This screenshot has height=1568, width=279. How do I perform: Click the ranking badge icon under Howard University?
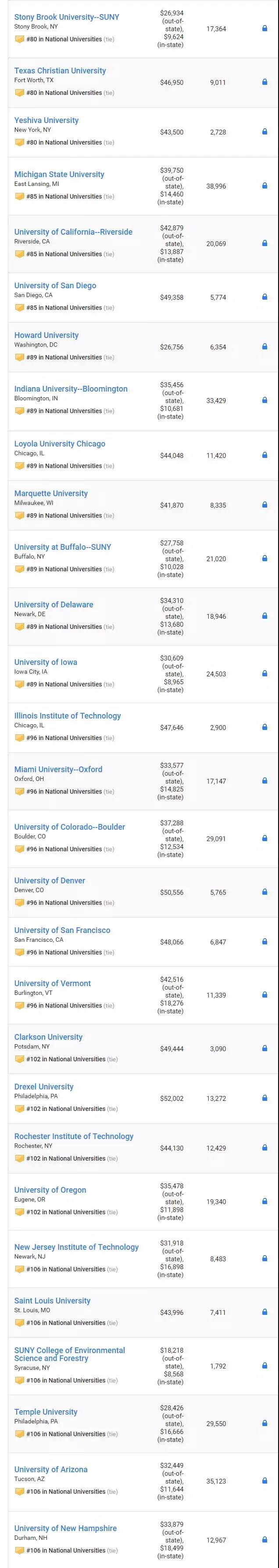point(19,357)
